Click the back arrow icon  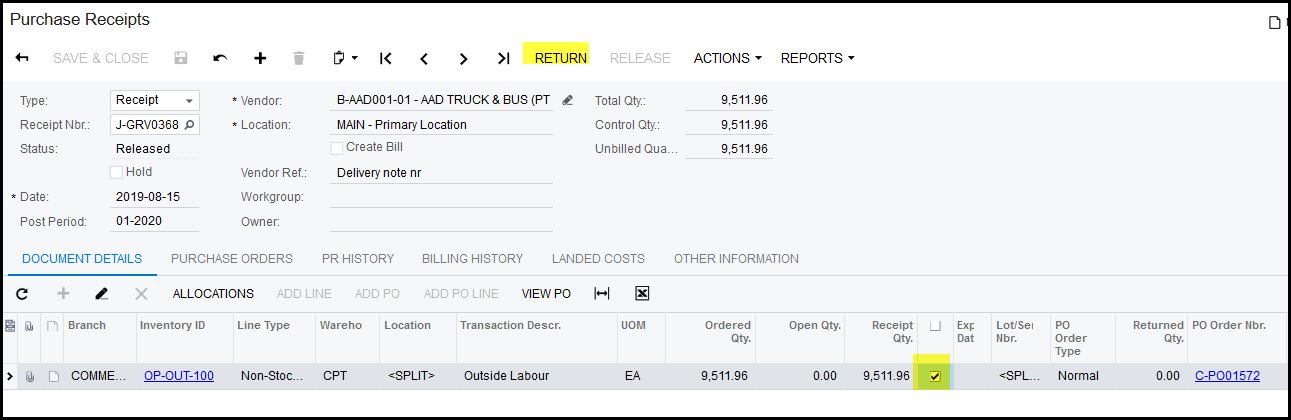click(22, 58)
